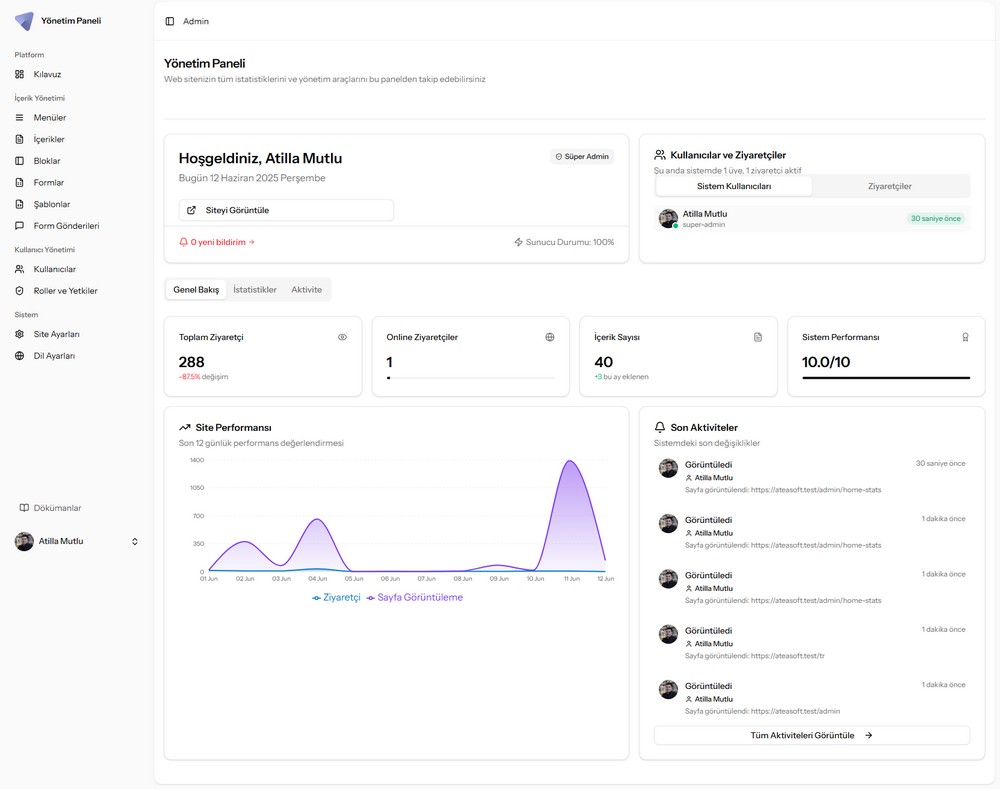This screenshot has width=1000, height=791.
Task: Click the Site Ayarları gear icon
Action: [20, 334]
